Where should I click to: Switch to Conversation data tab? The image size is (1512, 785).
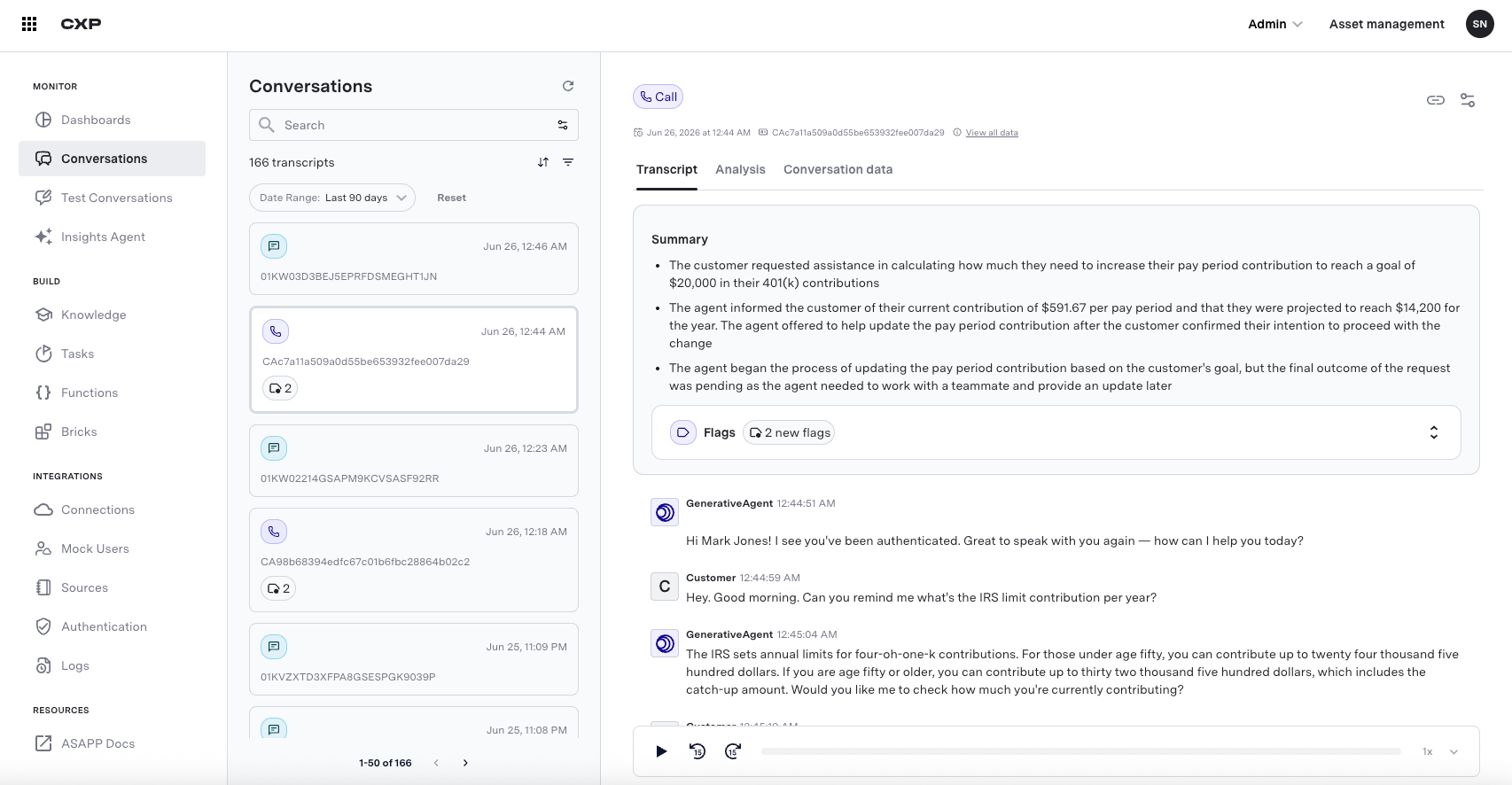(x=838, y=169)
